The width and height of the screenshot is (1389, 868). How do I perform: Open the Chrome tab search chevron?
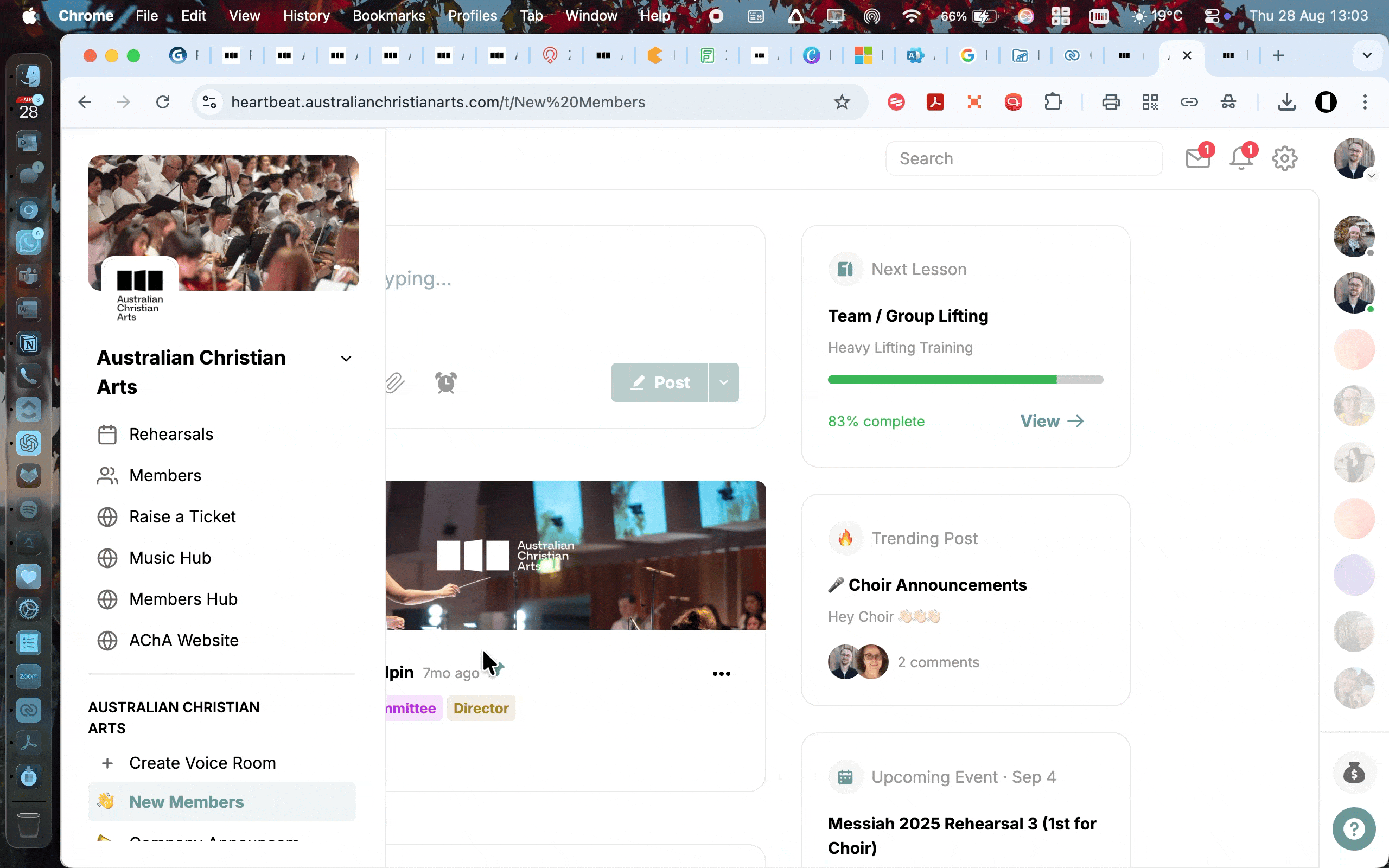1367,55
